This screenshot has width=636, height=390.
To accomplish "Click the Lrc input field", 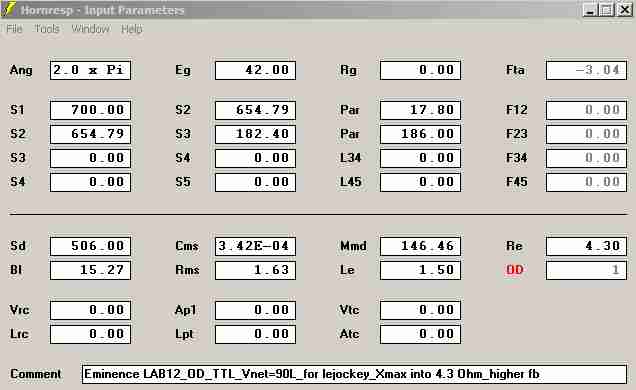I will (x=90, y=334).
